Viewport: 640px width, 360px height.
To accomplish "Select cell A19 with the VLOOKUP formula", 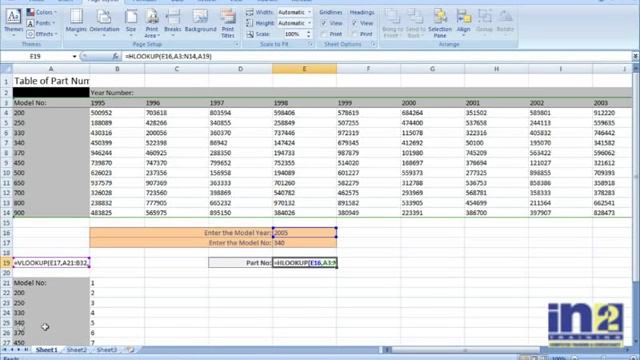I will point(51,263).
